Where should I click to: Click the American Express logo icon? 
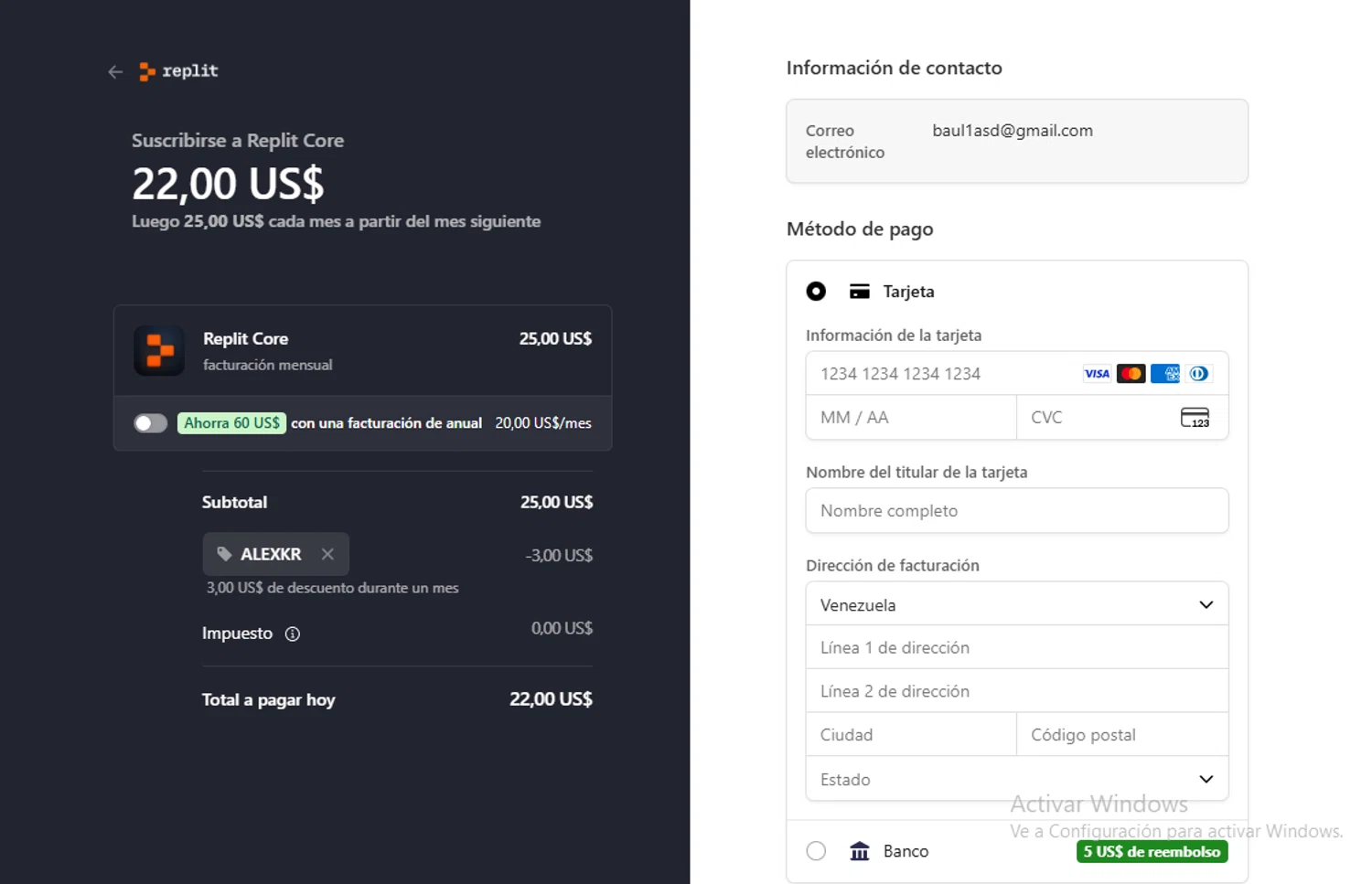[1165, 374]
